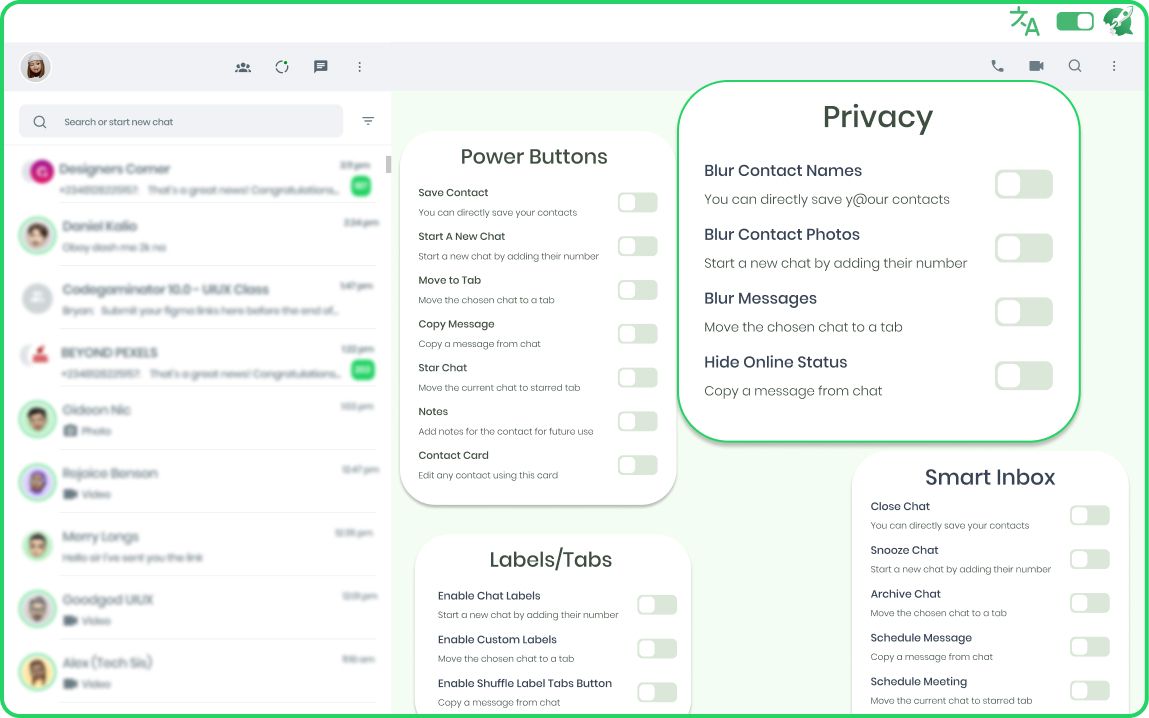Open Rejoice Benson avatar thumbnail
Screen dimensions: 1149x718
[37, 483]
